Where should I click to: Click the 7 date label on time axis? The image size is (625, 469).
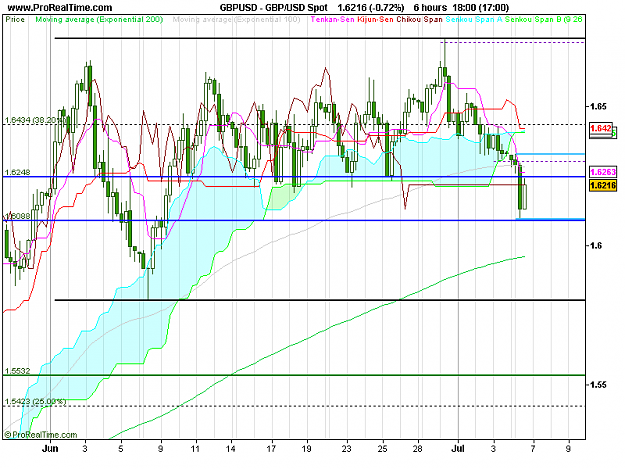533,449
